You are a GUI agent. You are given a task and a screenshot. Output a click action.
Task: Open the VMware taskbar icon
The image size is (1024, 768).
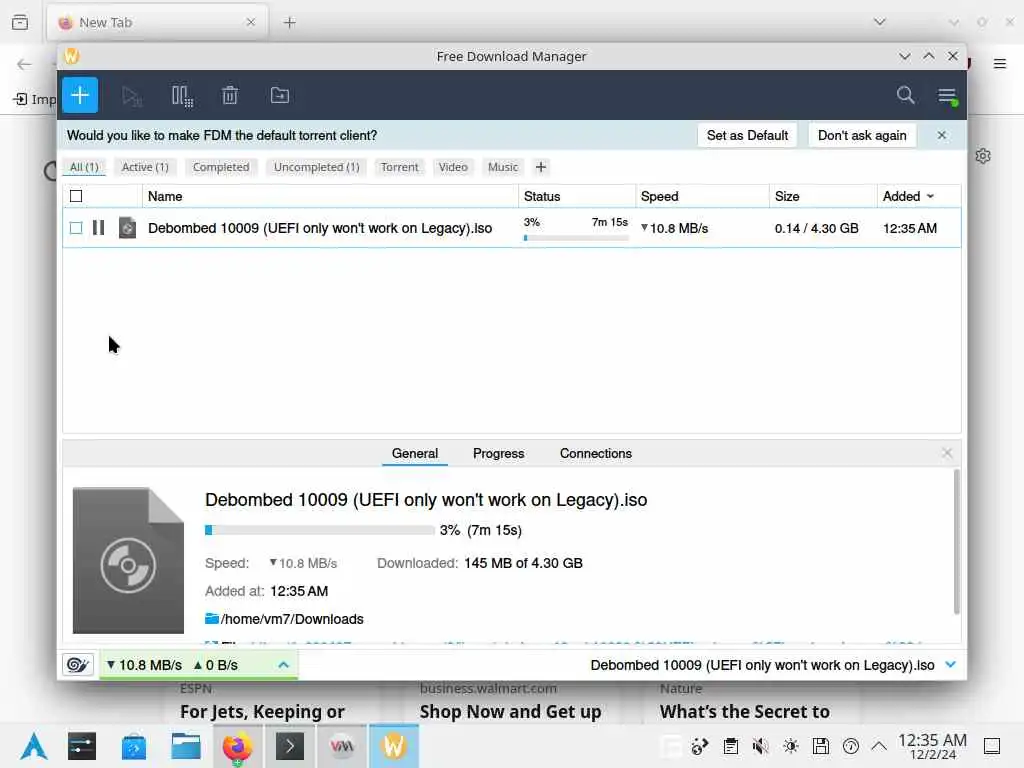point(342,746)
